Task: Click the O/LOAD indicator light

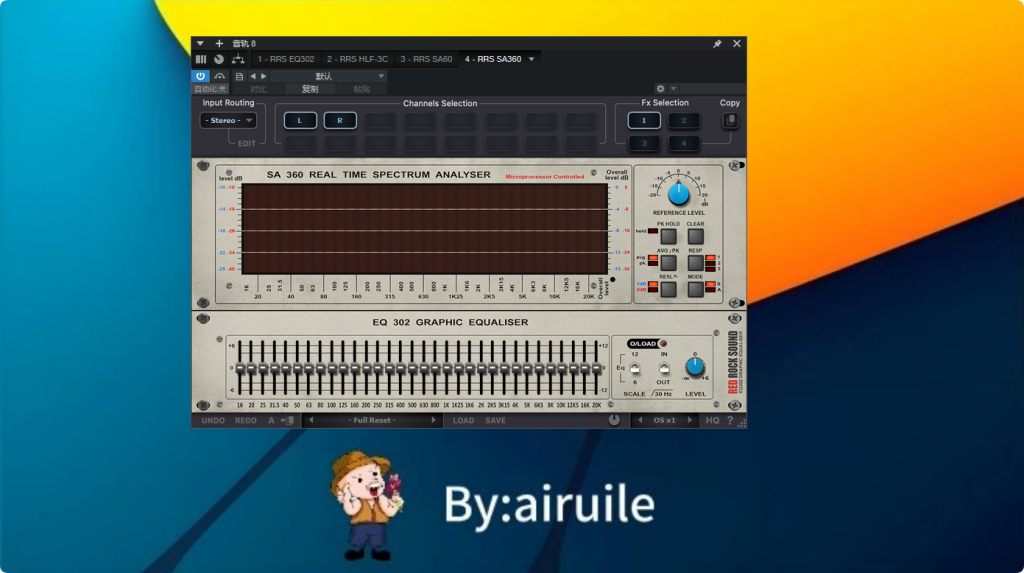Action: 663,344
